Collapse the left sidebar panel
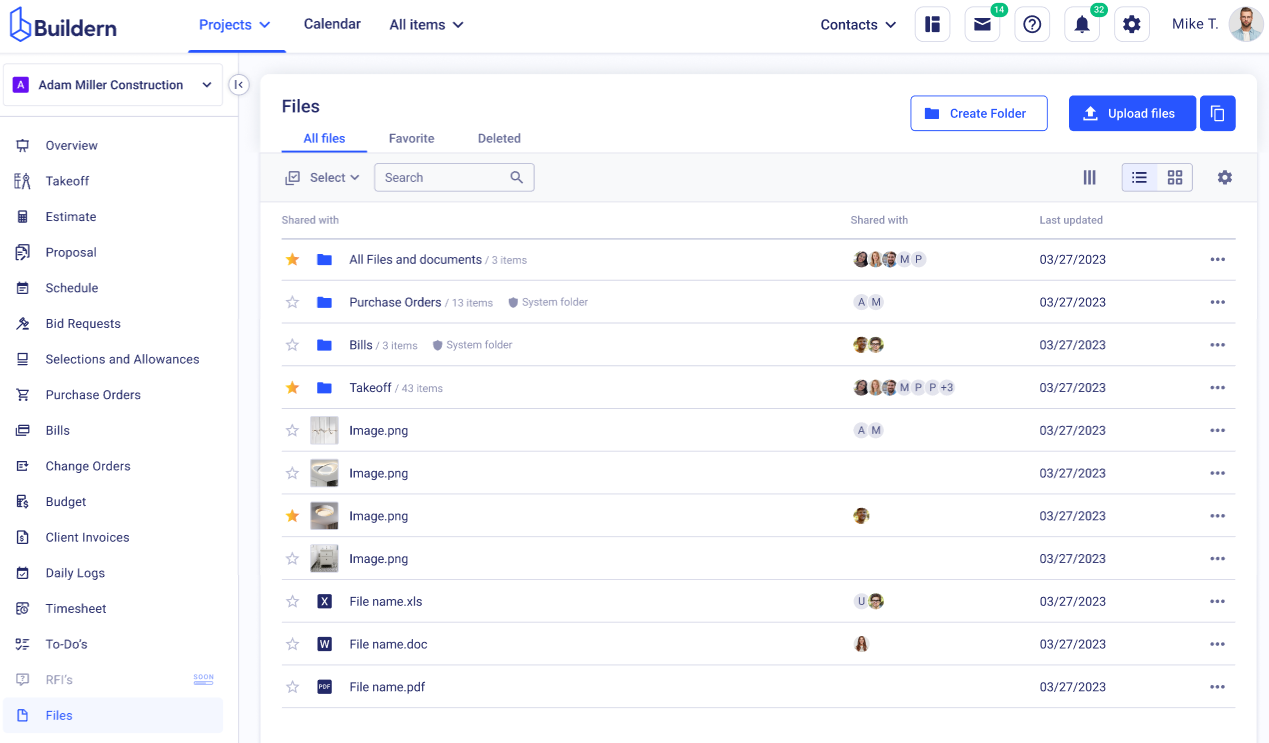The width and height of the screenshot is (1269, 743). [238, 85]
